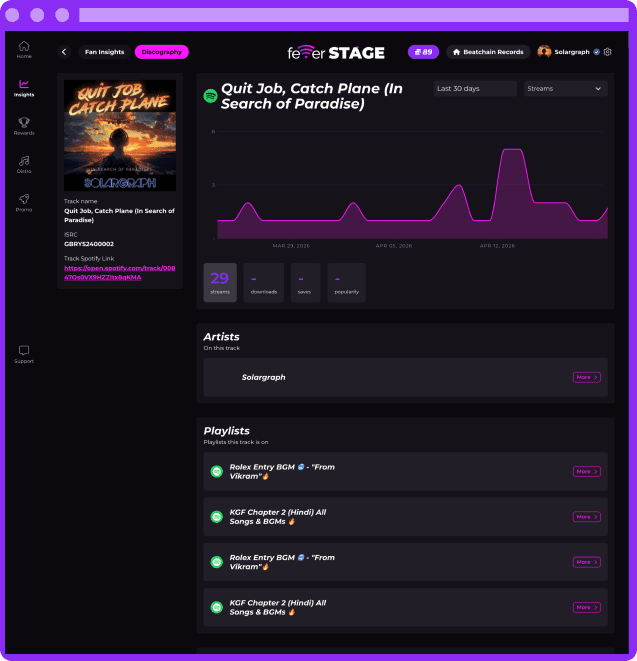Open the Rewards trophy icon

click(24, 126)
